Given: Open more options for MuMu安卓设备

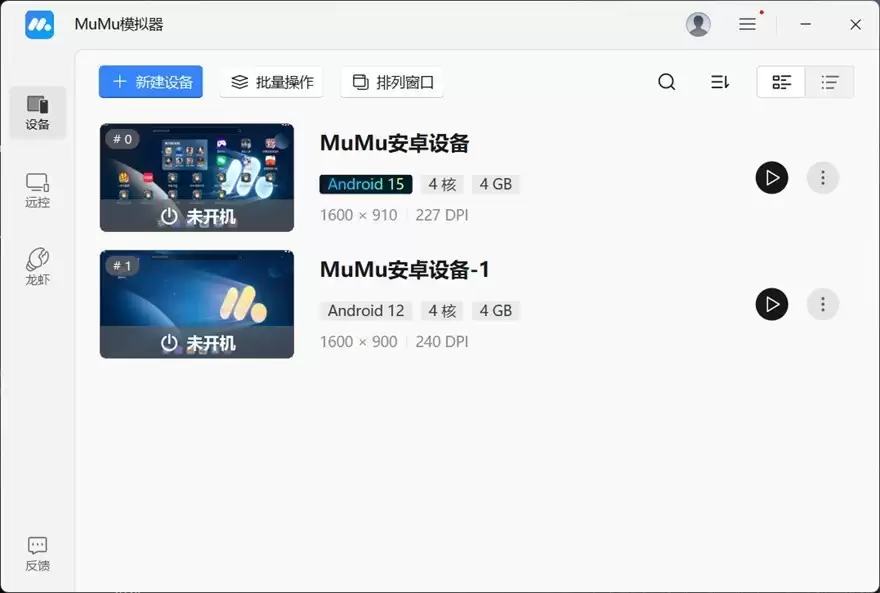Looking at the screenshot, I should click(x=823, y=178).
